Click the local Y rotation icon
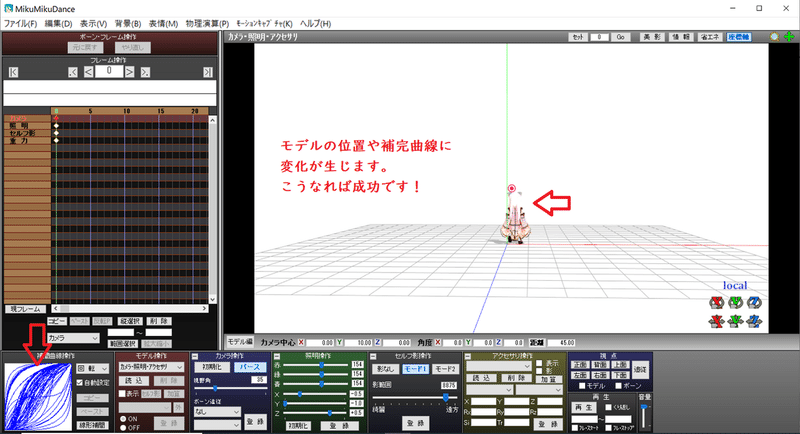Image resolution: width=800 pixels, height=434 pixels. point(735,302)
